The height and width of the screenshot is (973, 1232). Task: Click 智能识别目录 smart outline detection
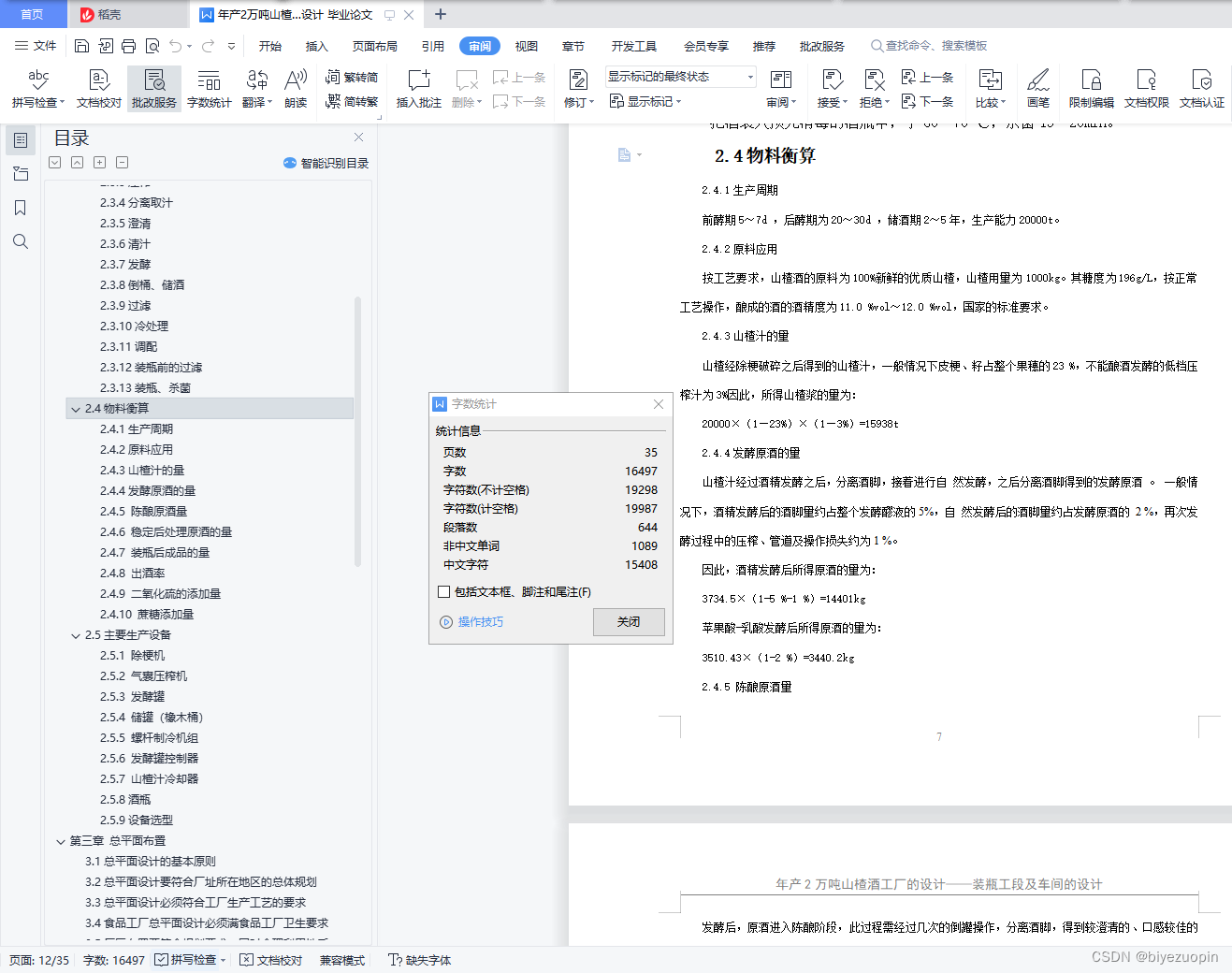326,163
